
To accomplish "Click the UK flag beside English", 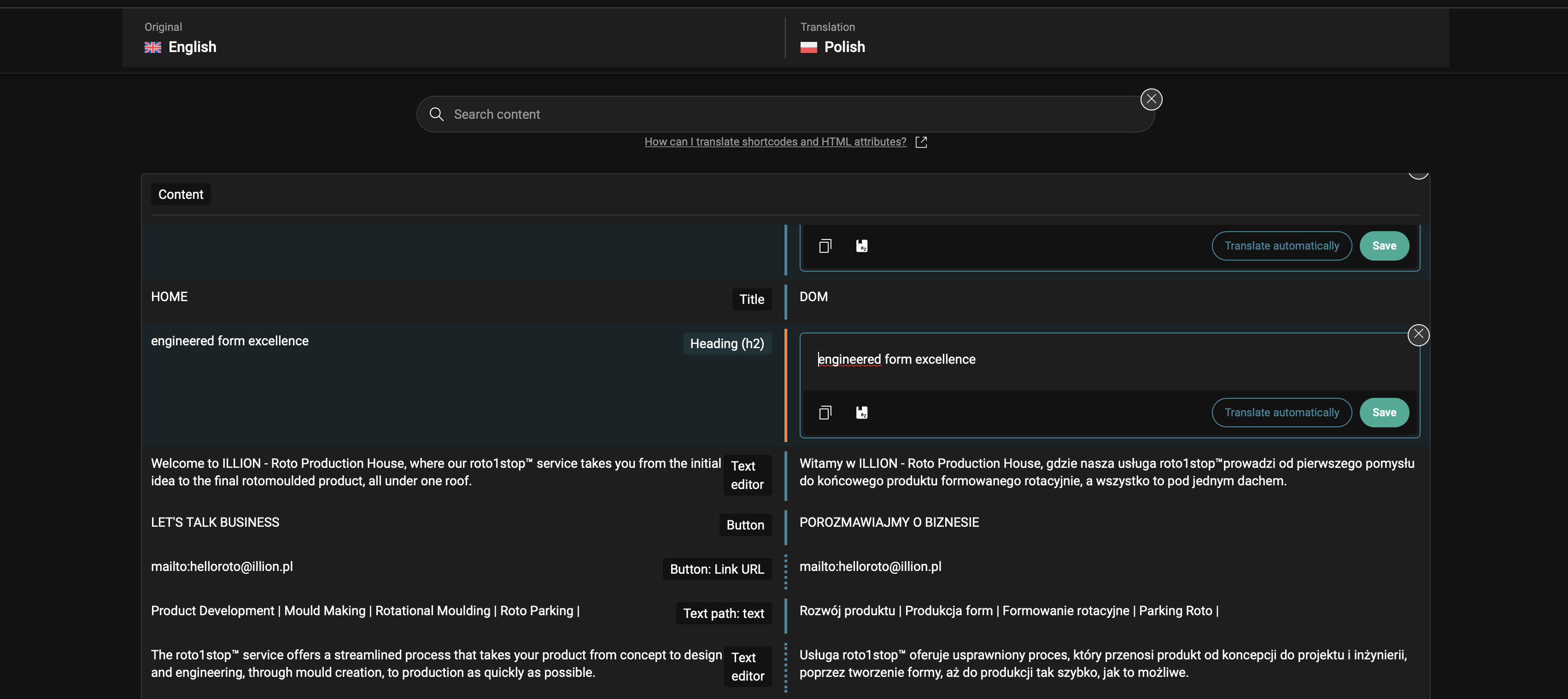I will 153,47.
